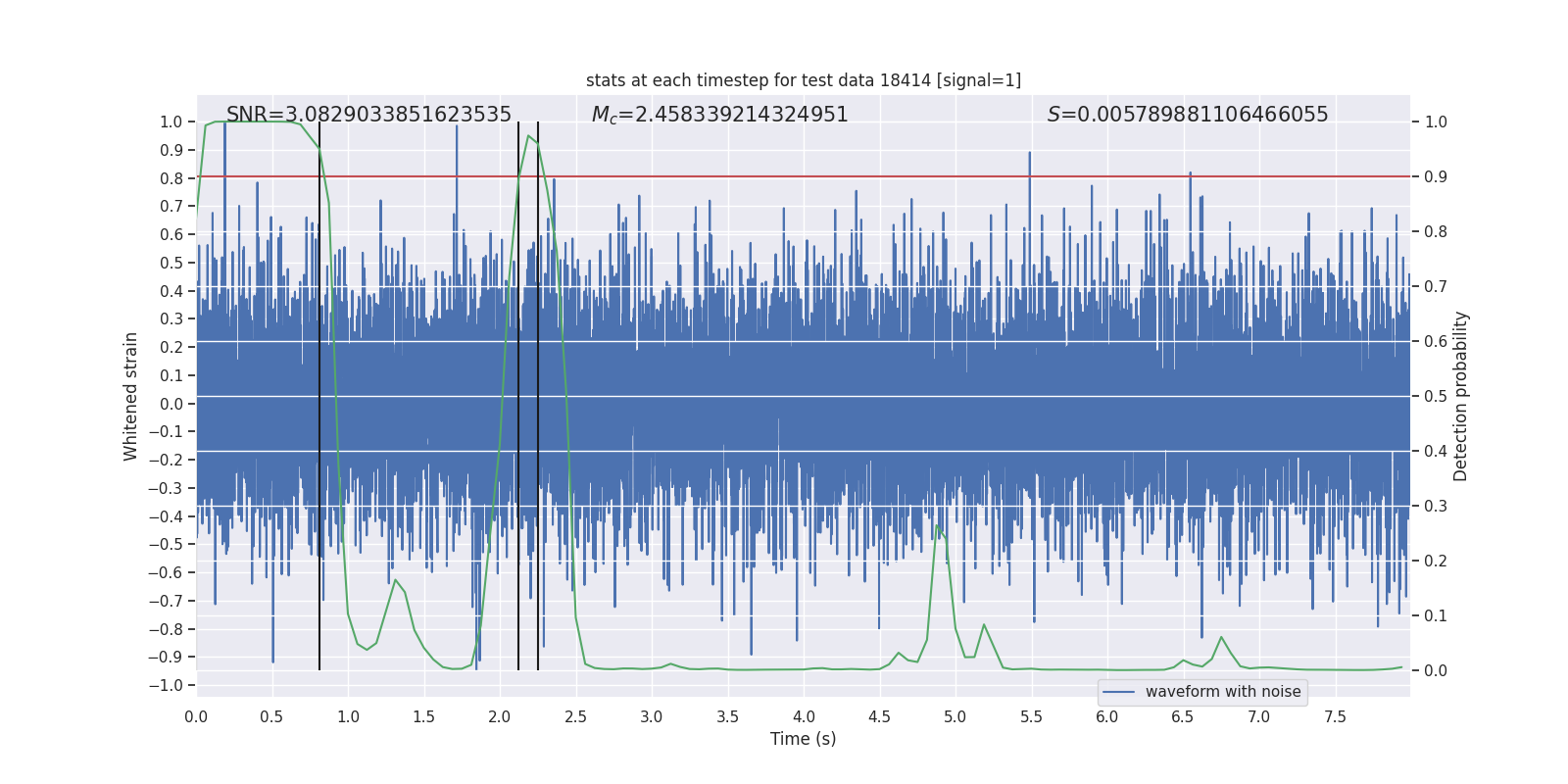The height and width of the screenshot is (784, 1568).
Task: Click the 0.9 tick on the detection probability axis
Action: tap(1436, 176)
